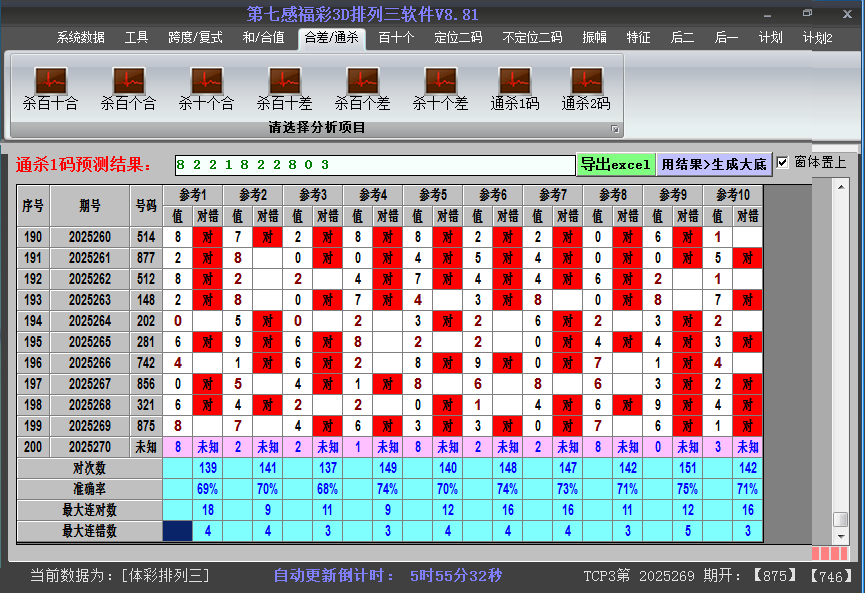865x593 pixels.
Task: Run the 通杀1码 analysis icon
Action: tap(515, 80)
